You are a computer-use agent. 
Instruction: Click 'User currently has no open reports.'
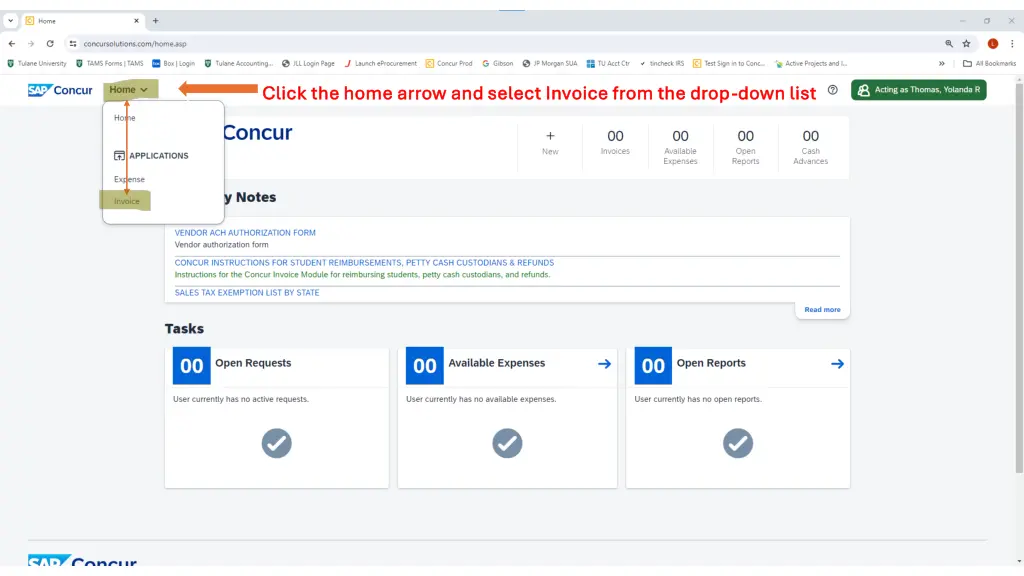click(698, 399)
